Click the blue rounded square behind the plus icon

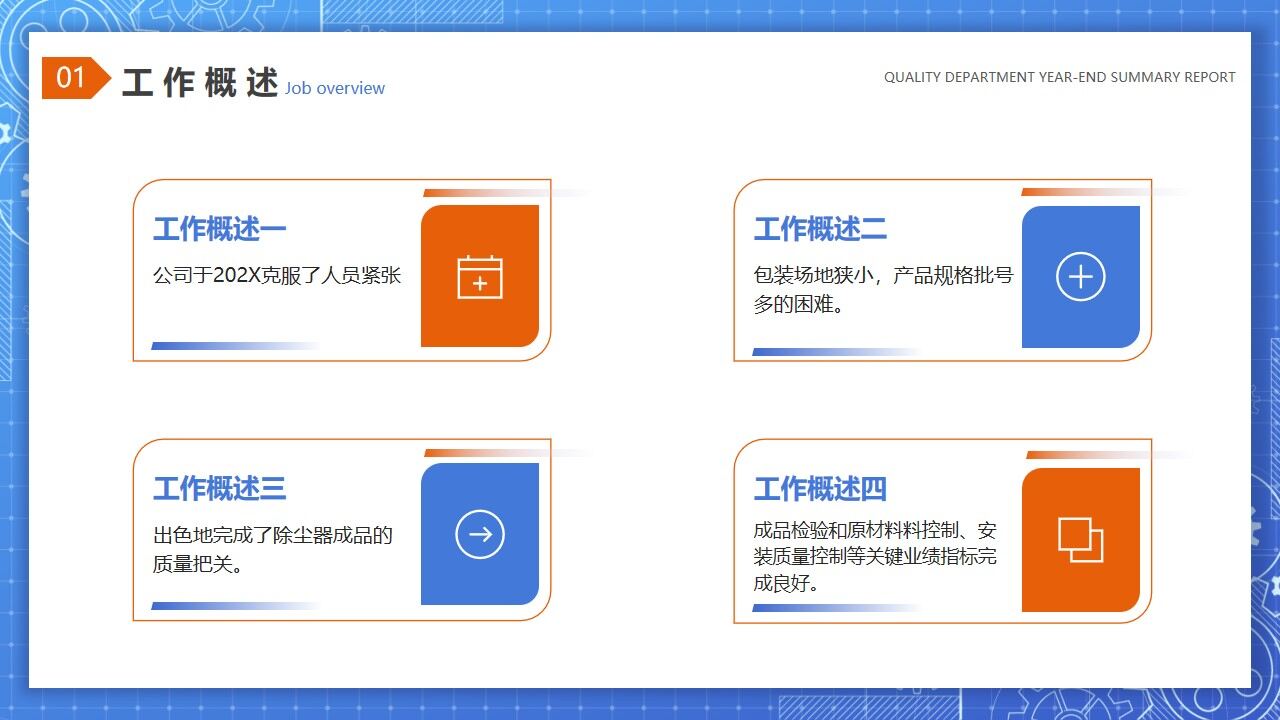coord(1081,276)
